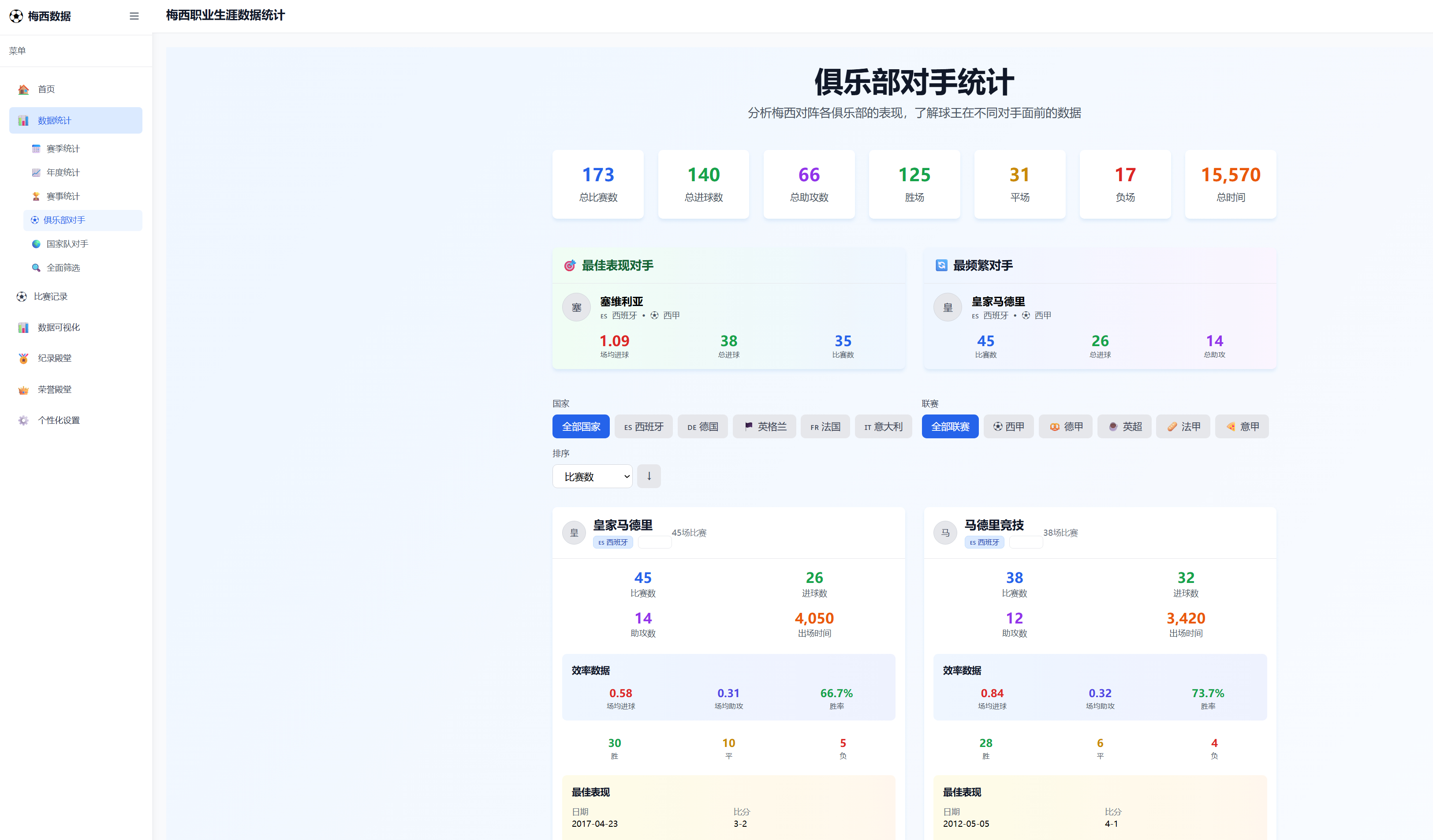Click the calendar icon beside 赛季统计
The height and width of the screenshot is (840, 1433).
pyautogui.click(x=36, y=149)
